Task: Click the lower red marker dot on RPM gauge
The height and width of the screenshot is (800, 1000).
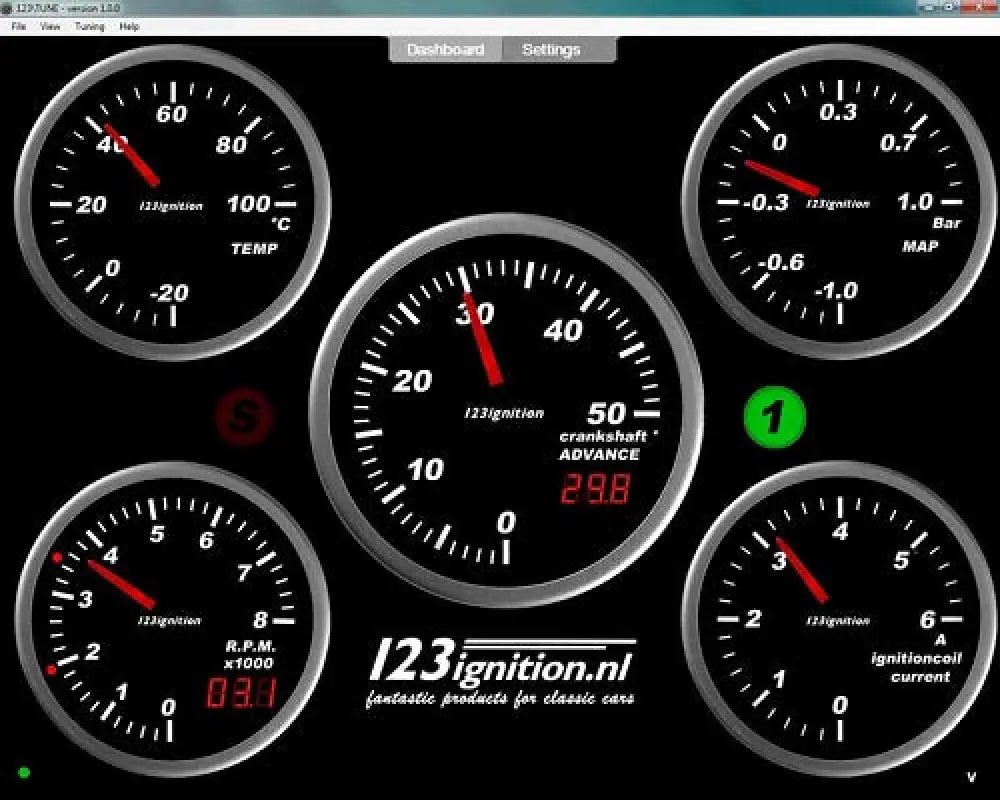Action: coord(51,669)
